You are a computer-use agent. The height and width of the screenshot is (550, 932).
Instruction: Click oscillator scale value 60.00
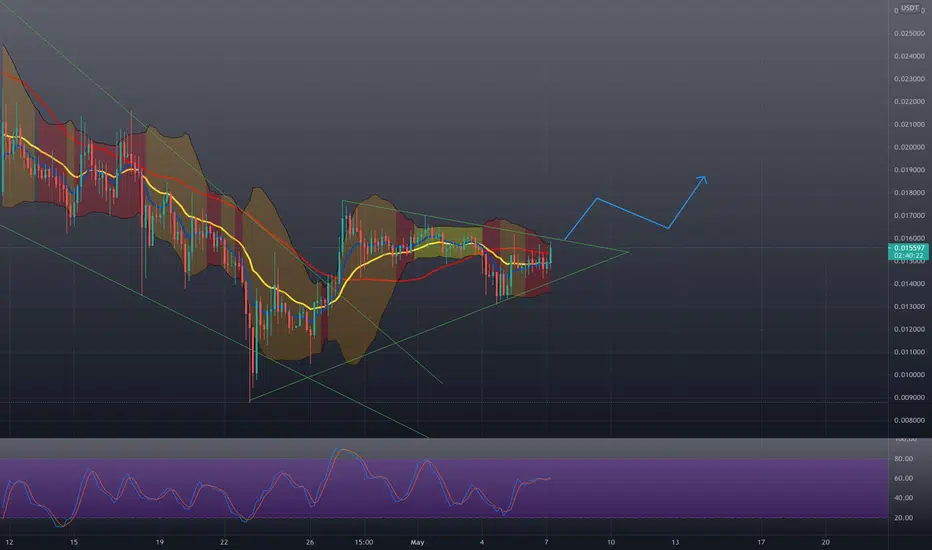click(903, 479)
